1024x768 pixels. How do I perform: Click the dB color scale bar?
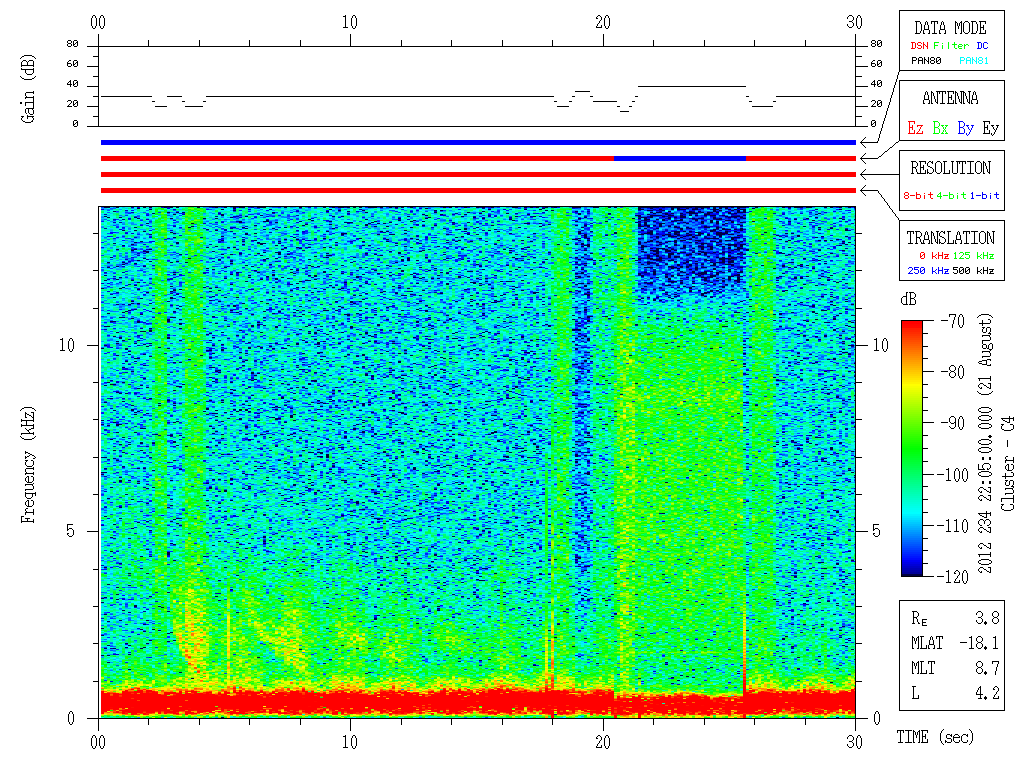coord(912,448)
